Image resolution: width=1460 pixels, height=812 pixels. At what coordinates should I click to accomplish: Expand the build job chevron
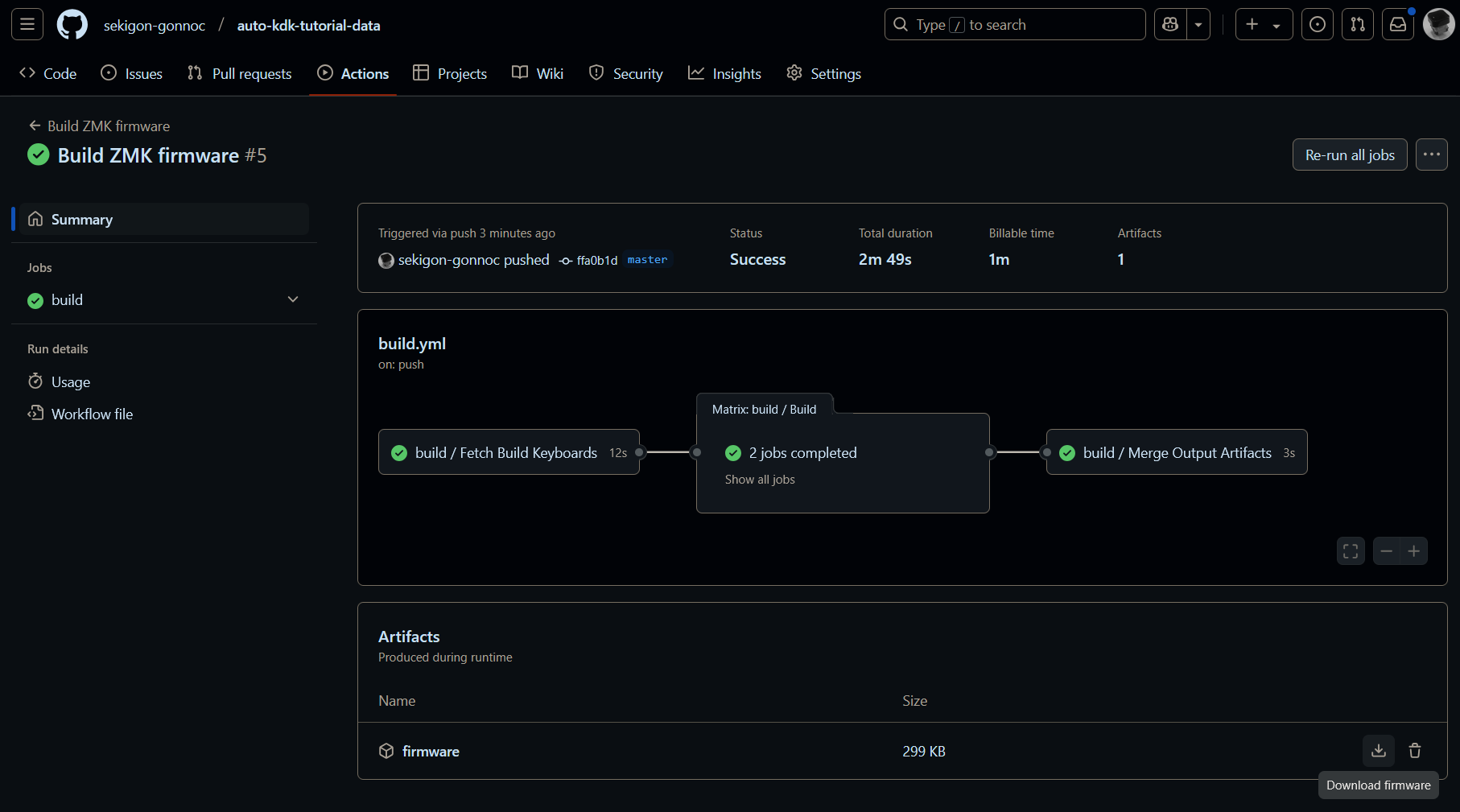pos(293,299)
